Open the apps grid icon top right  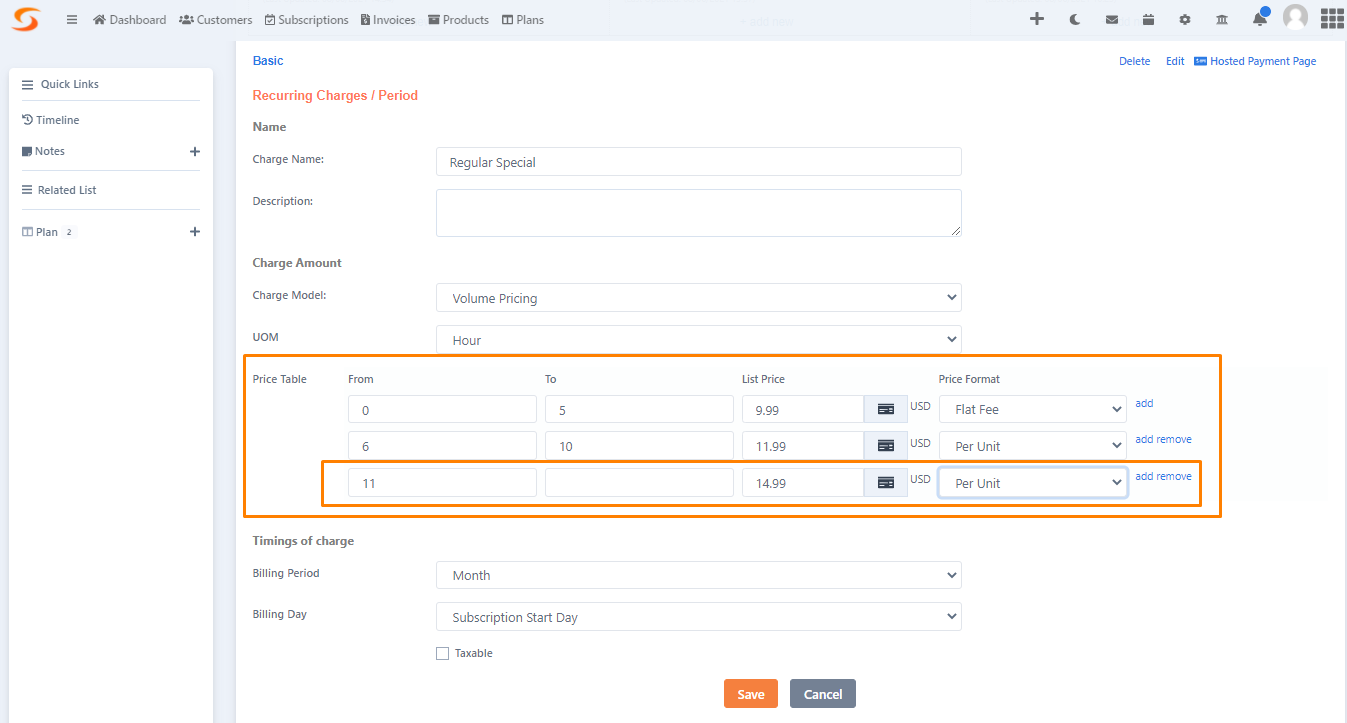[1331, 18]
